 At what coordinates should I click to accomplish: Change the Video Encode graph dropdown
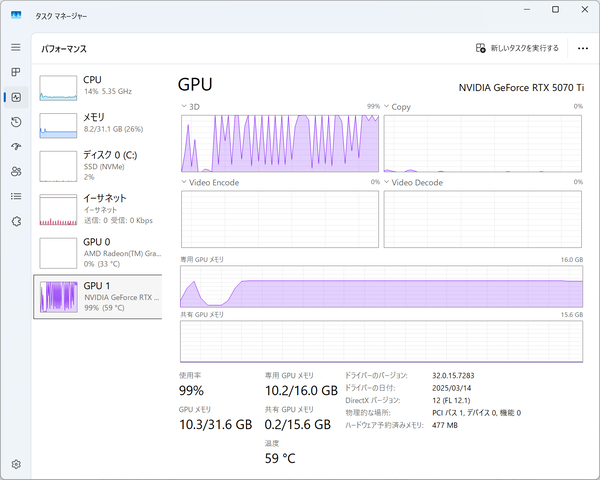[184, 183]
